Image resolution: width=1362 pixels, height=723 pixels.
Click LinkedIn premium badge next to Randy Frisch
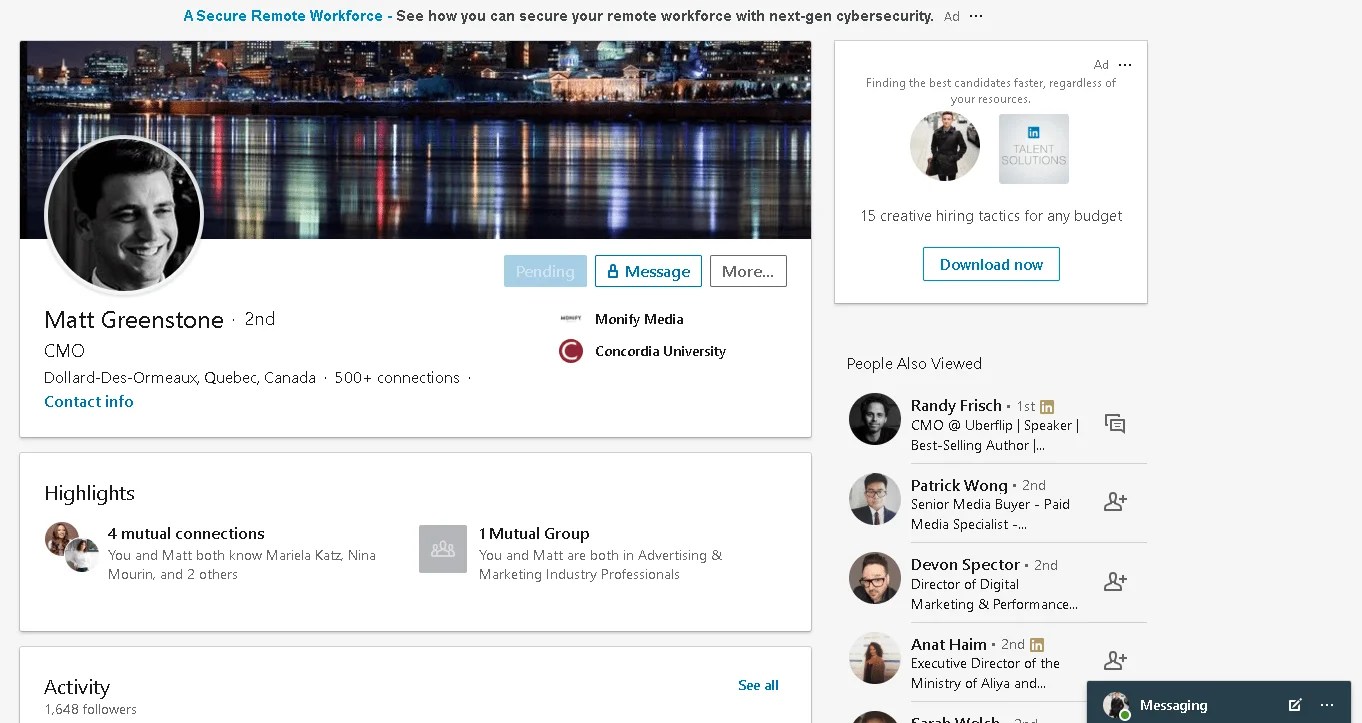click(1047, 407)
